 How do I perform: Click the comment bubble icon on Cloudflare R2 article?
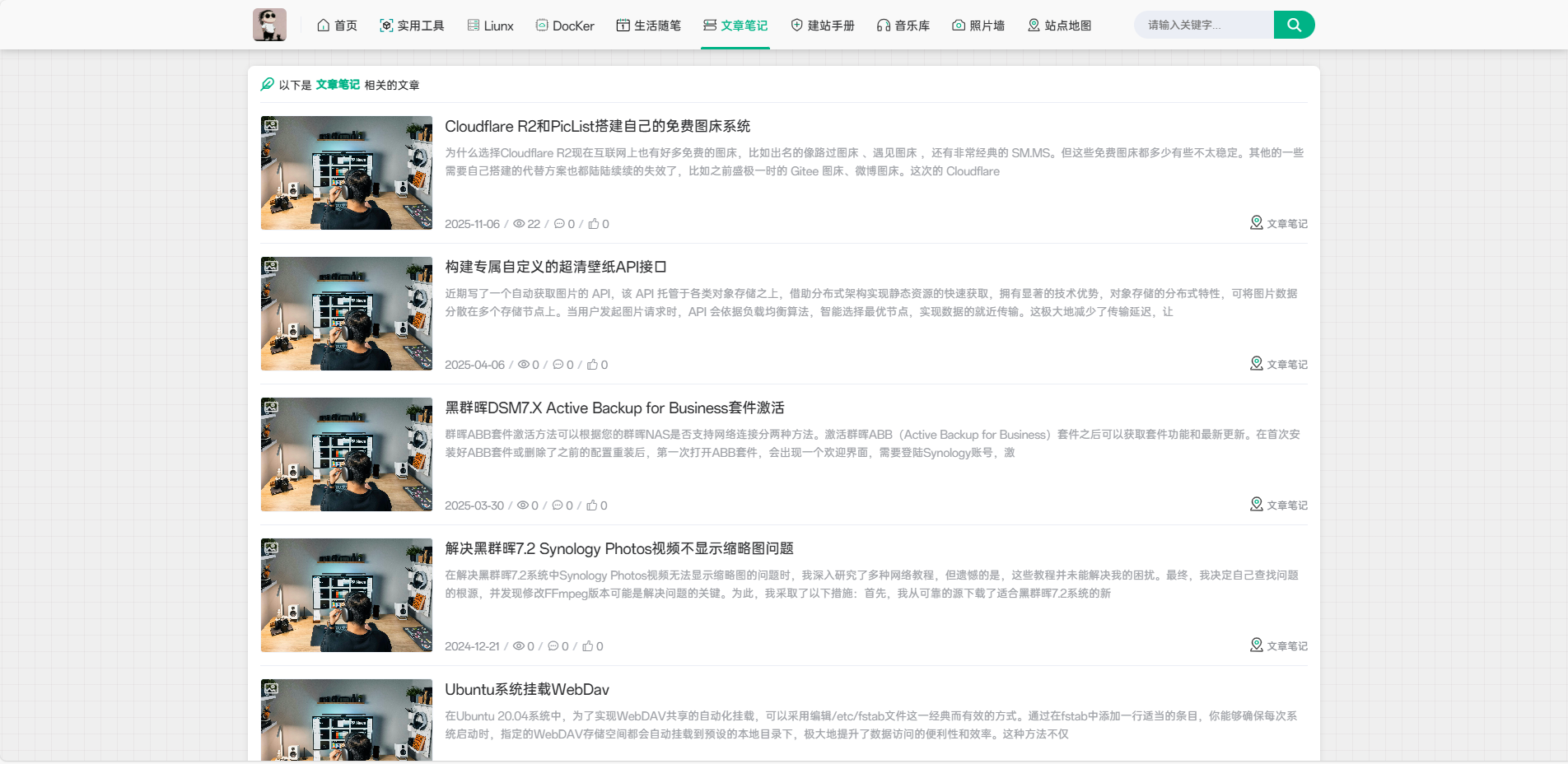point(559,224)
